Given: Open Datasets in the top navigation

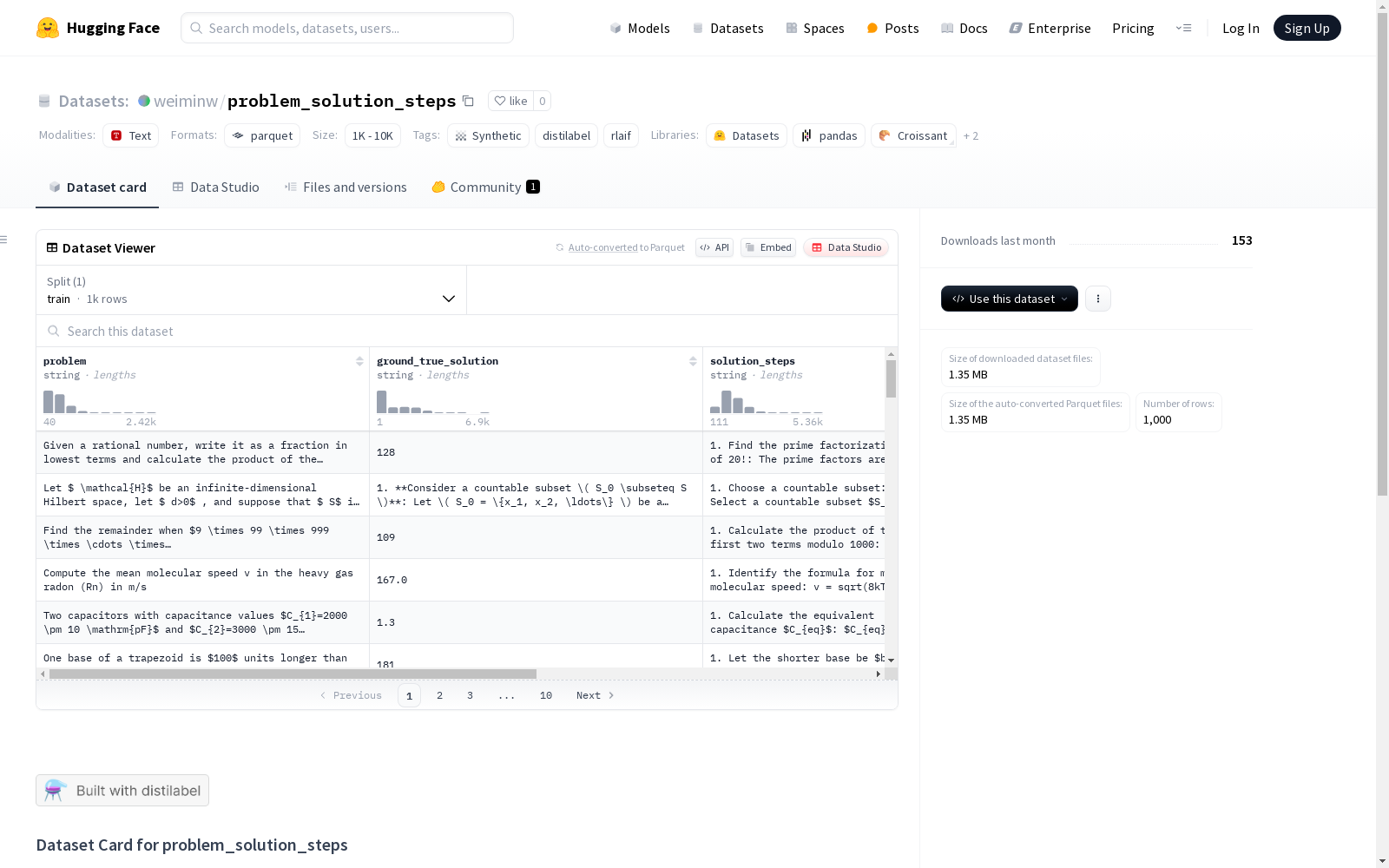Looking at the screenshot, I should (727, 28).
